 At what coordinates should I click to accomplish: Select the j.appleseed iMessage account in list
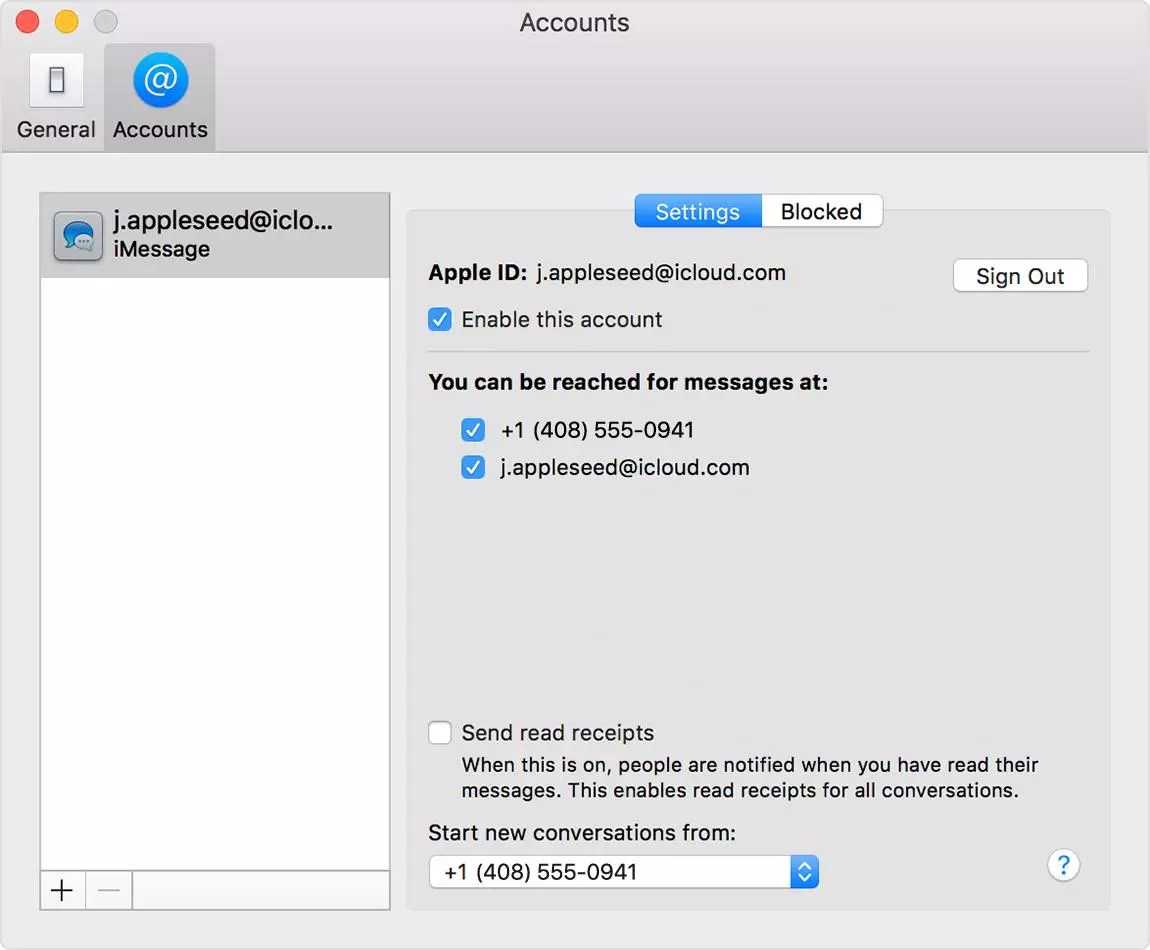(x=222, y=235)
